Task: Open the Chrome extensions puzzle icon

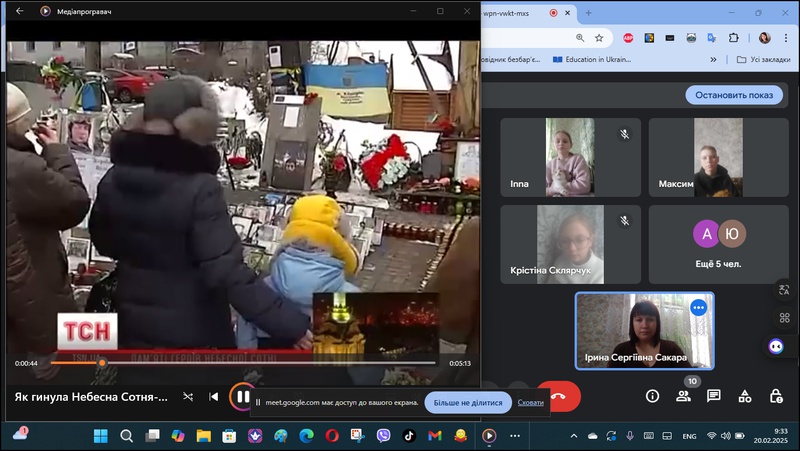Action: (733, 37)
